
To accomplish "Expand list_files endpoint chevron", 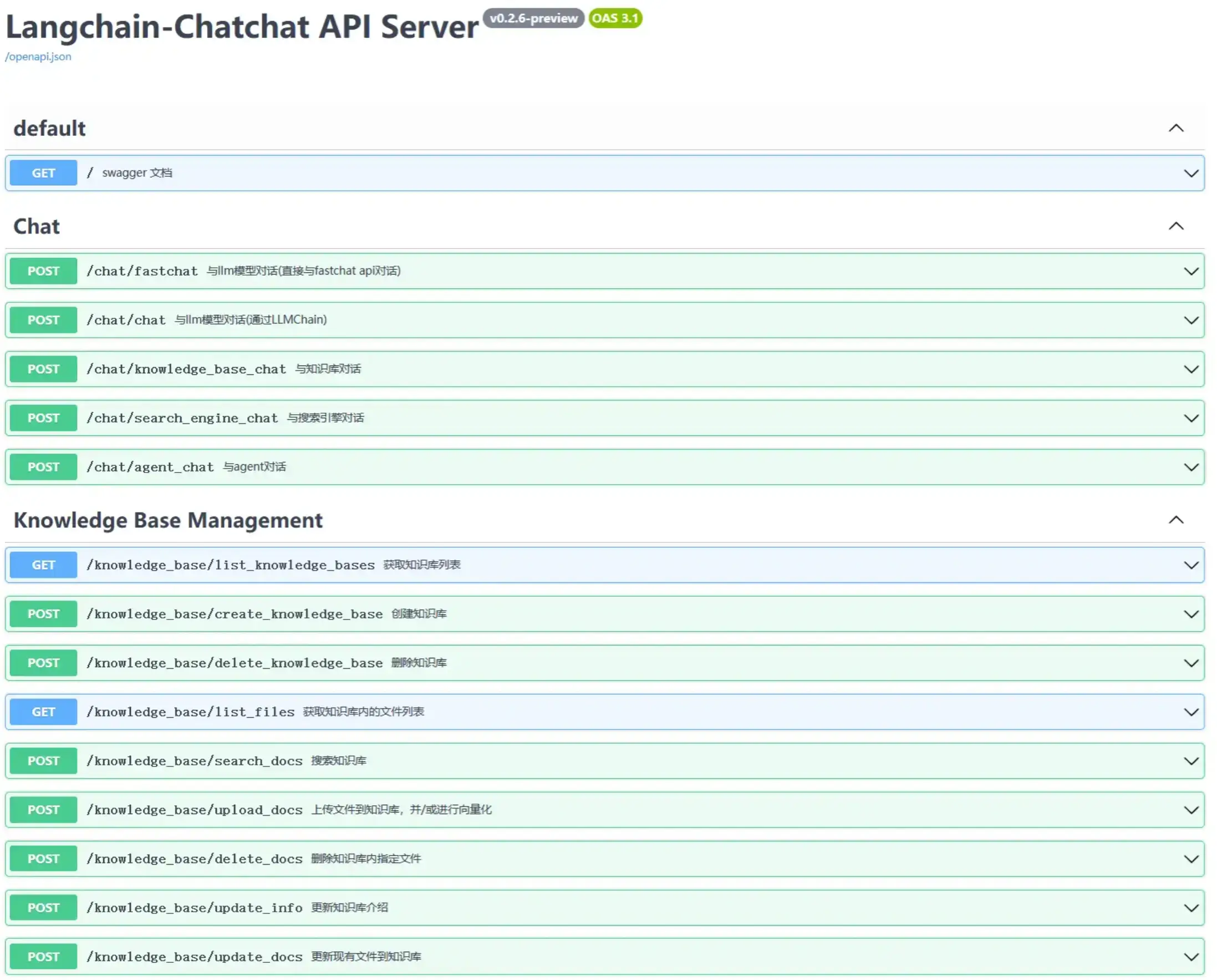I will (x=1190, y=713).
